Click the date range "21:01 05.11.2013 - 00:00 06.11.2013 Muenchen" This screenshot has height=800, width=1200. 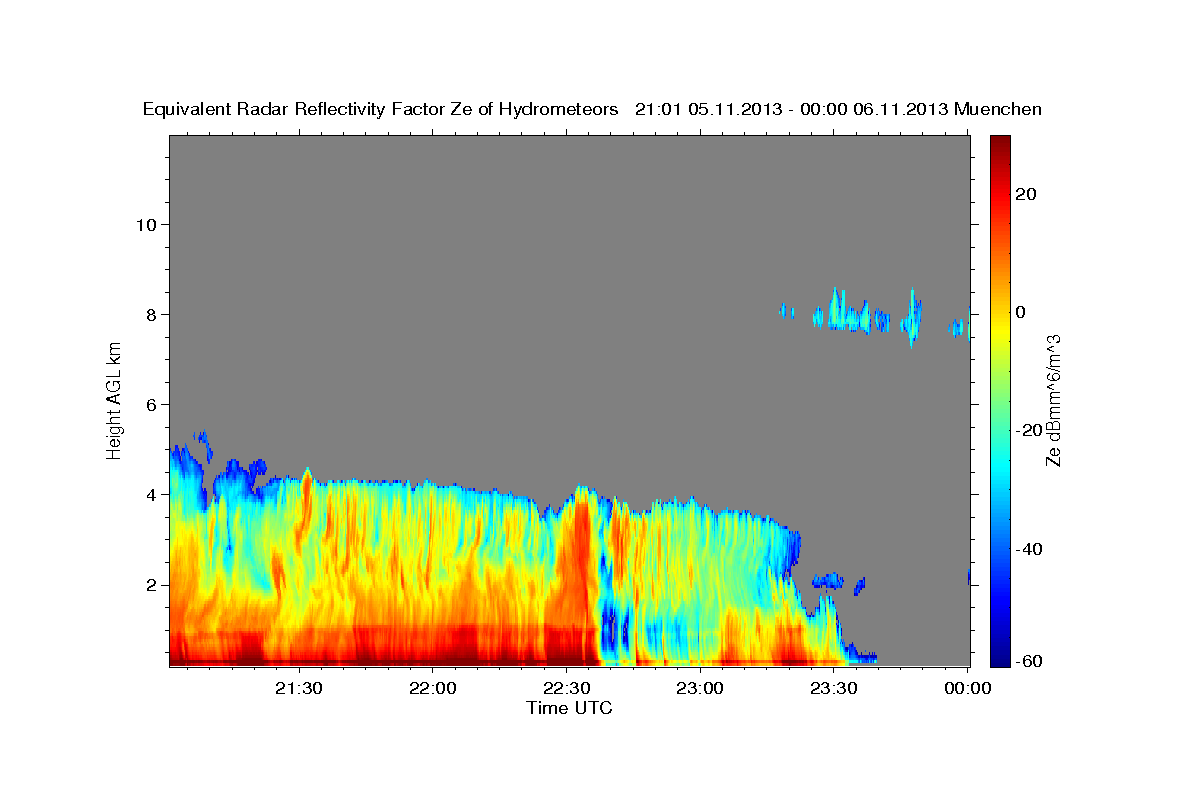point(839,109)
